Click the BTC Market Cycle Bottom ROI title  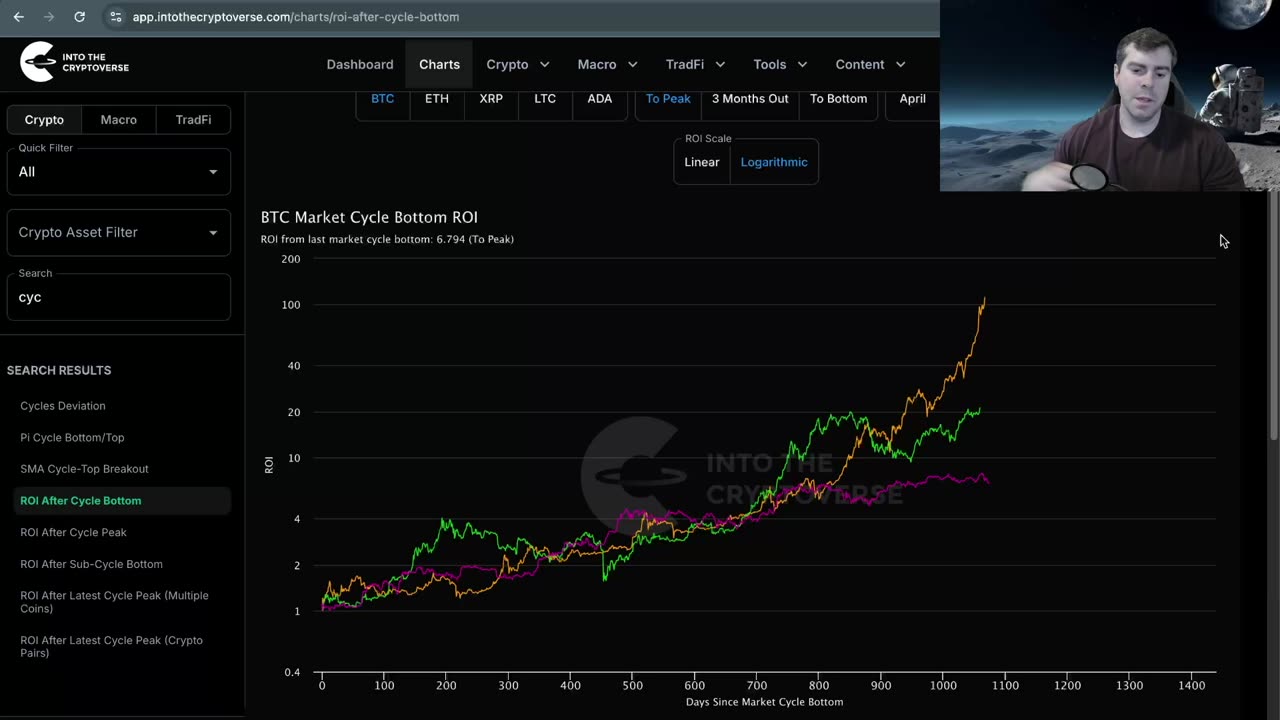(369, 217)
